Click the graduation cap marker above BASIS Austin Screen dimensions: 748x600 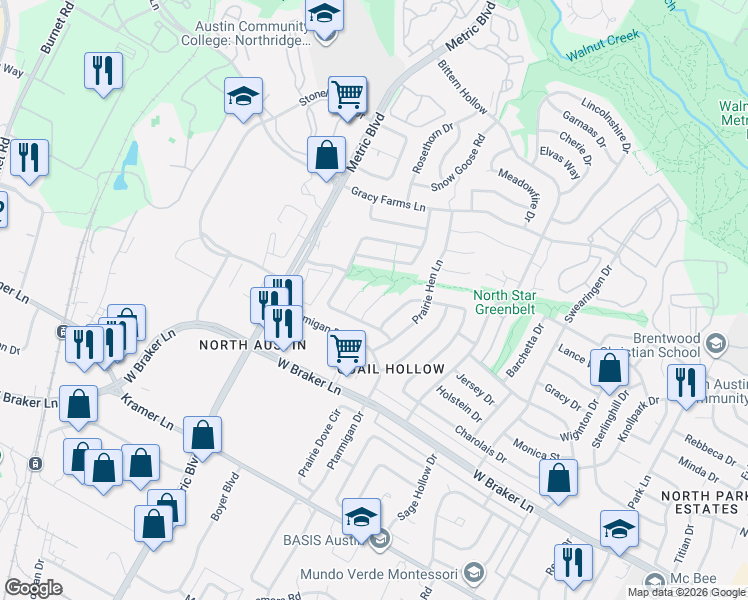[x=361, y=521]
